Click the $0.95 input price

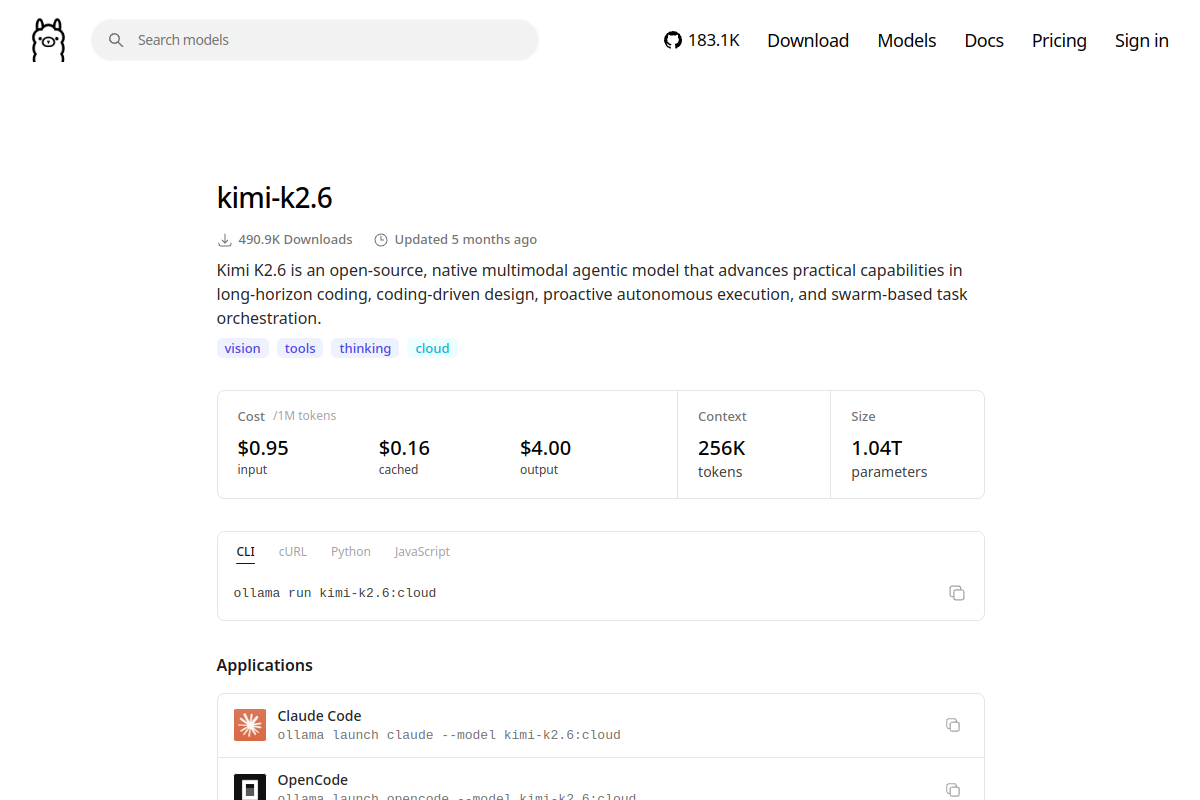pyautogui.click(x=263, y=448)
